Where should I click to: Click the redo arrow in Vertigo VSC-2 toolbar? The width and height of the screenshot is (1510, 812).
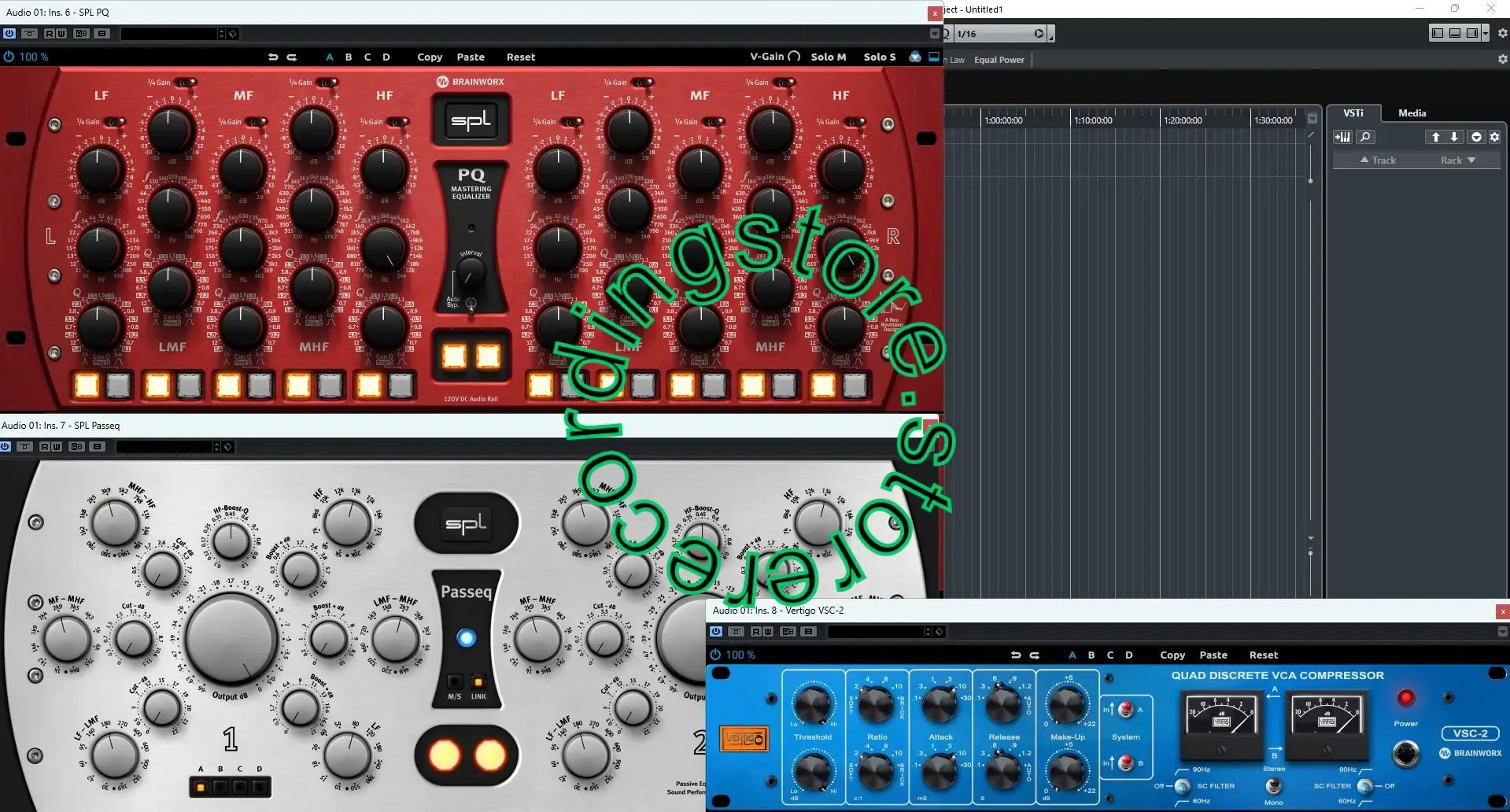1035,655
